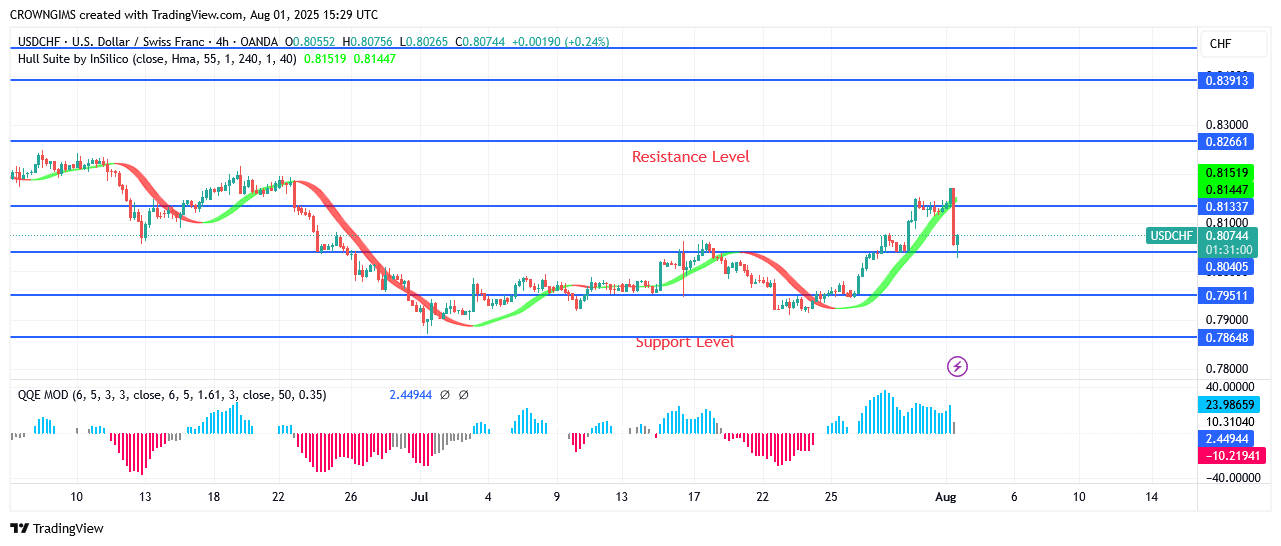
Task: Click the TradingView logo at bottom left
Action: (57, 528)
